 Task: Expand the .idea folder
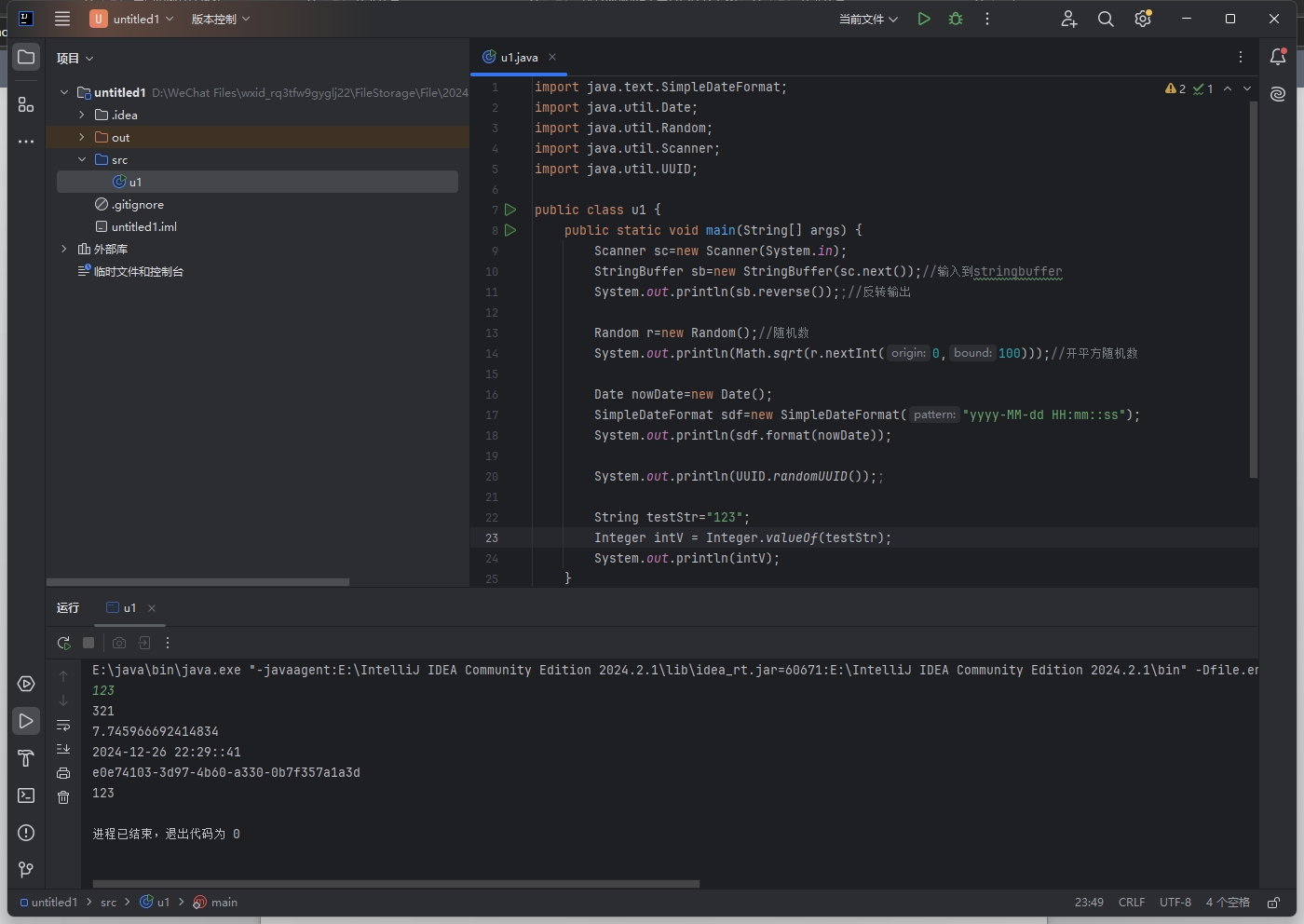pyautogui.click(x=82, y=115)
